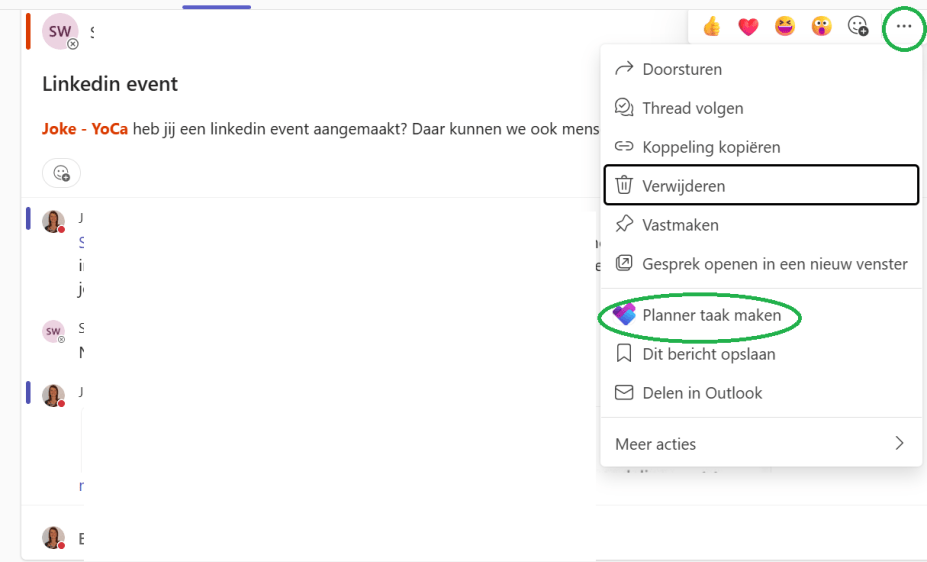Choose Thread volgen option

pyautogui.click(x=761, y=108)
